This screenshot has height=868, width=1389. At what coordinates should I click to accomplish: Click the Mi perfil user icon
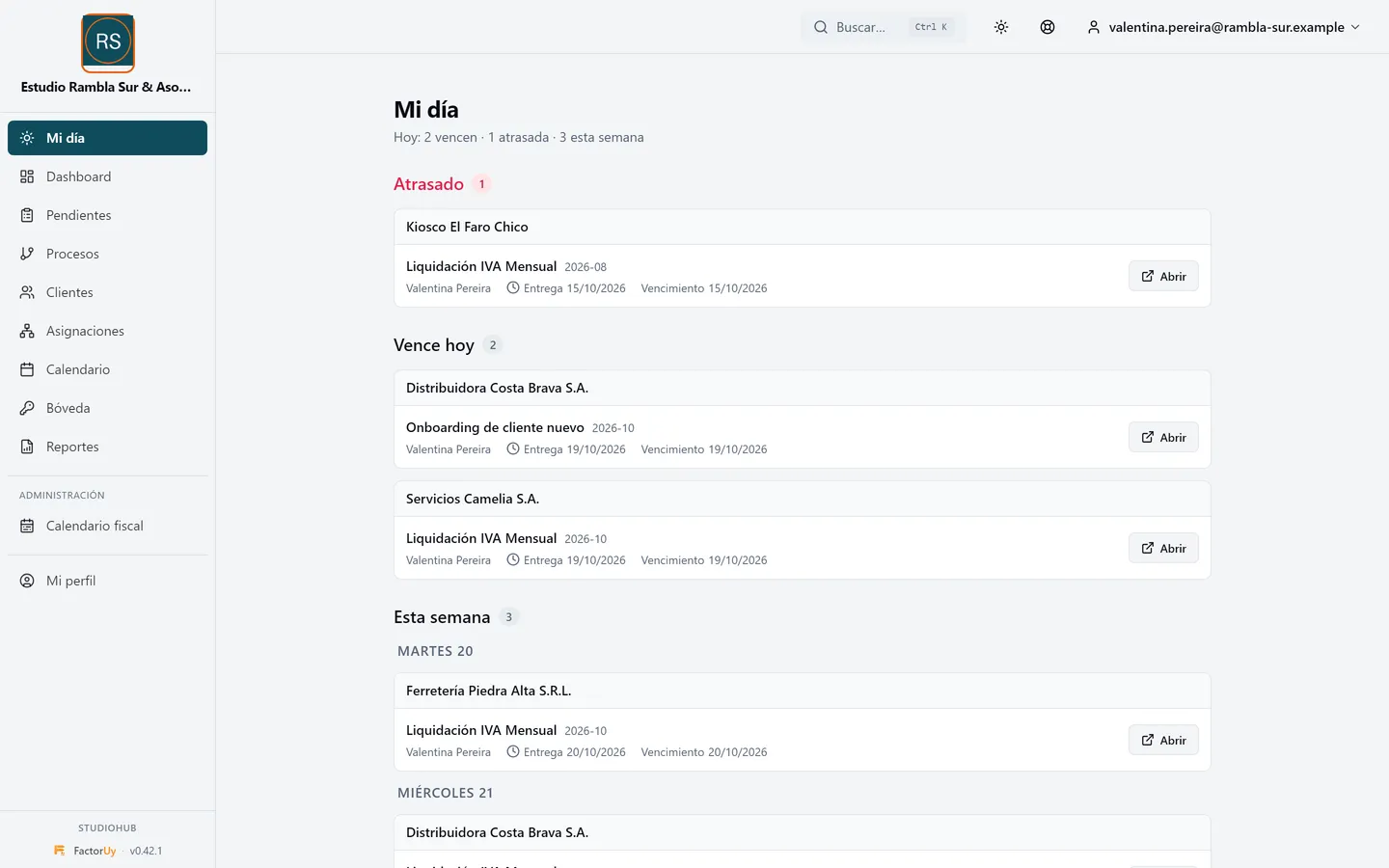click(x=27, y=581)
